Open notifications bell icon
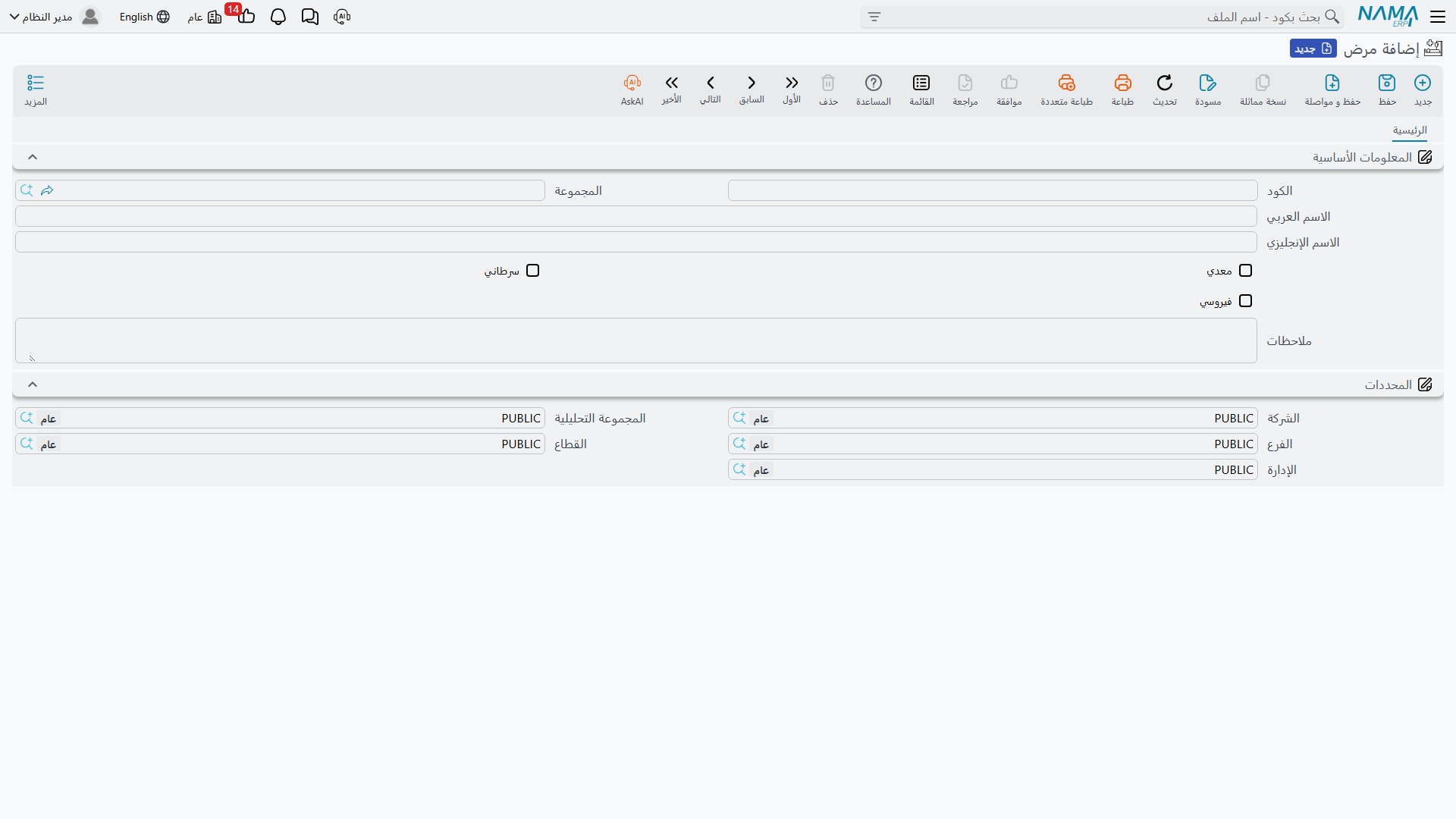This screenshot has width=1456, height=819. [x=278, y=17]
